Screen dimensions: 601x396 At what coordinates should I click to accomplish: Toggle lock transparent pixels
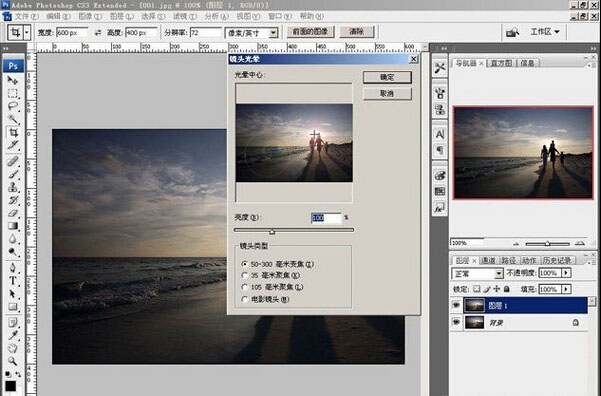point(476,289)
